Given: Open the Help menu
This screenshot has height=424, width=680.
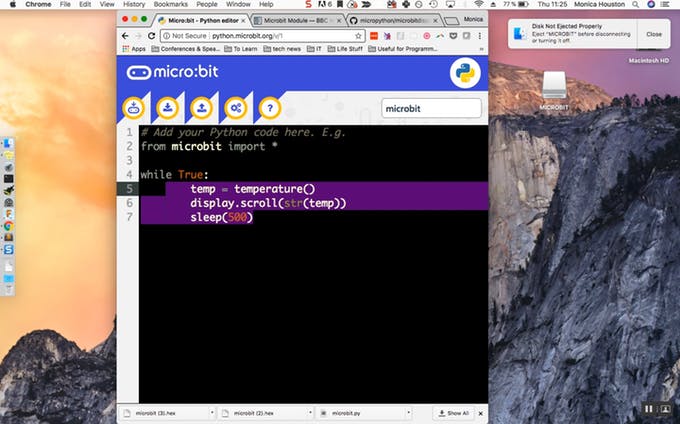Looking at the screenshot, I should coord(266,4).
